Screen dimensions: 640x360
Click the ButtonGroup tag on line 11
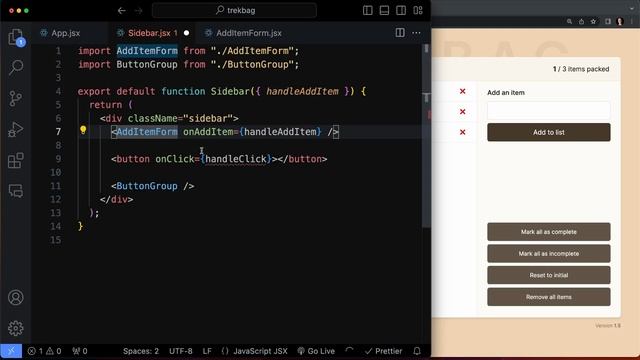tap(147, 186)
